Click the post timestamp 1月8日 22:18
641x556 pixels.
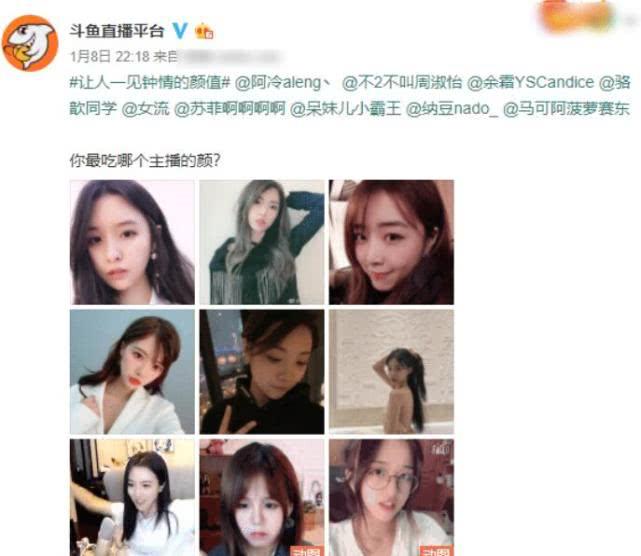click(110, 56)
